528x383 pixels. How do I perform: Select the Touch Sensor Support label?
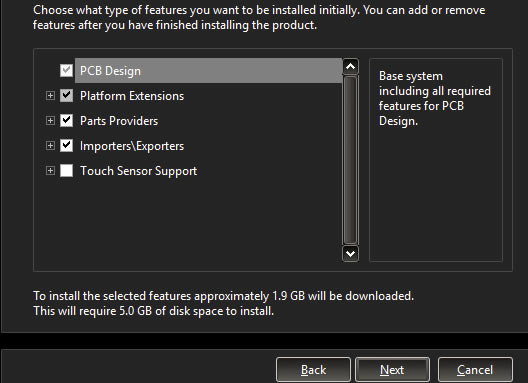138,171
